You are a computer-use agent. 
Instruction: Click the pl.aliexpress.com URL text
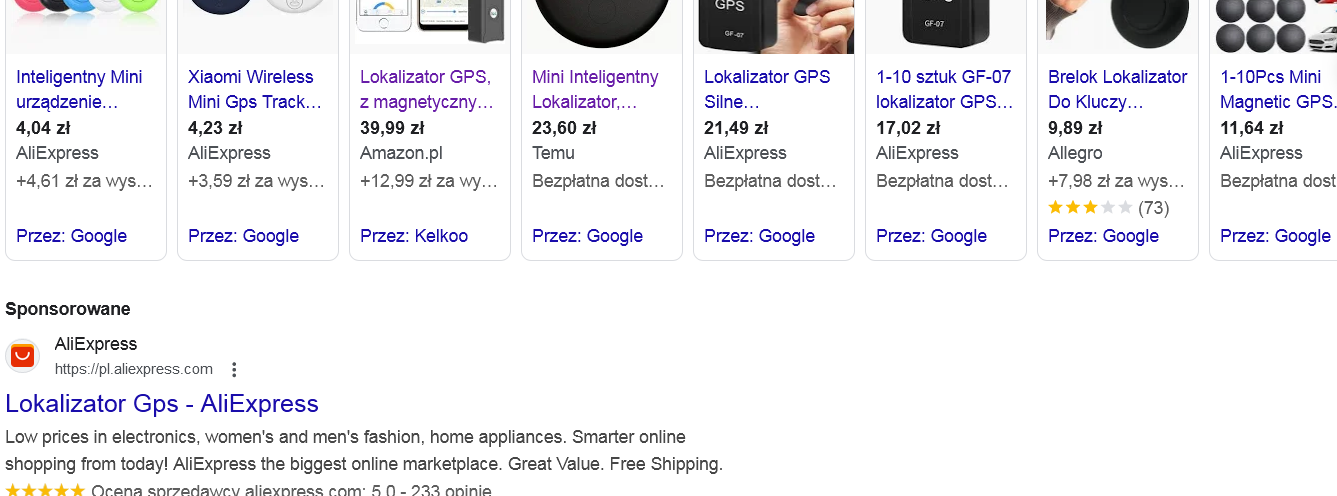coord(134,369)
